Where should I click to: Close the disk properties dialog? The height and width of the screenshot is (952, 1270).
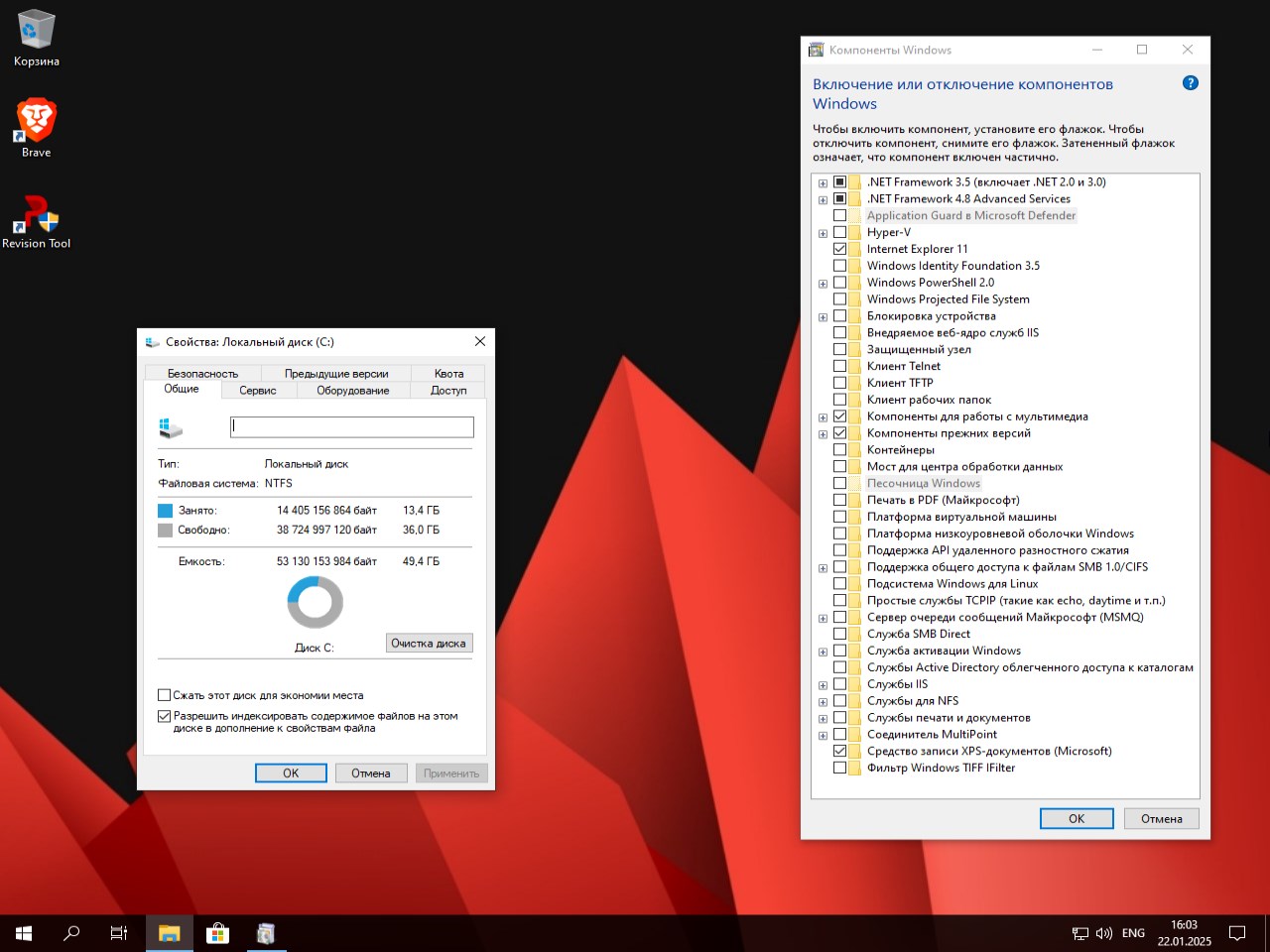coord(480,341)
